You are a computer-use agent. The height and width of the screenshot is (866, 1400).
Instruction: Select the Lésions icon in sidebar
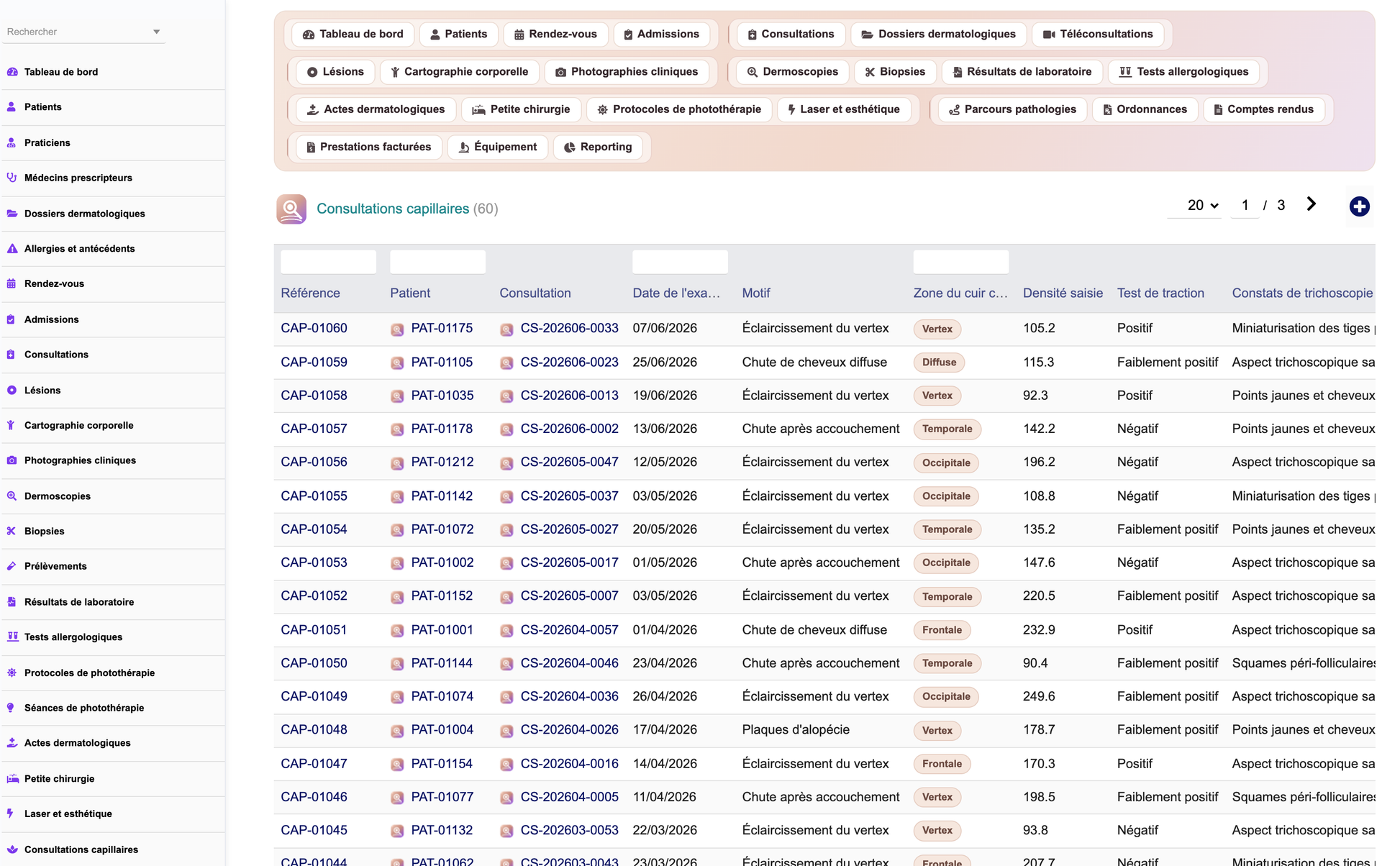coord(12,390)
